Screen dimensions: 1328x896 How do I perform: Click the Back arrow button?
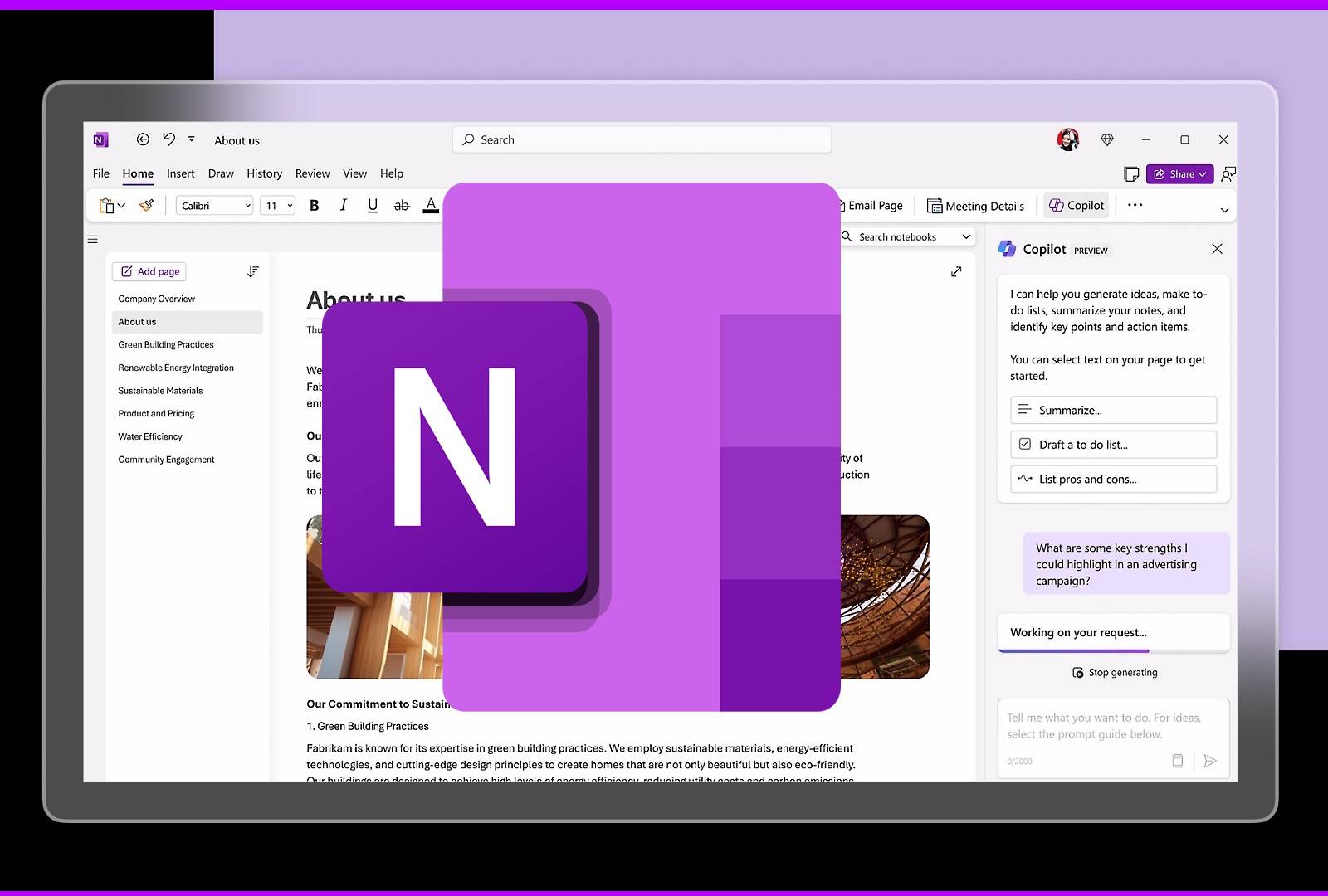(143, 139)
